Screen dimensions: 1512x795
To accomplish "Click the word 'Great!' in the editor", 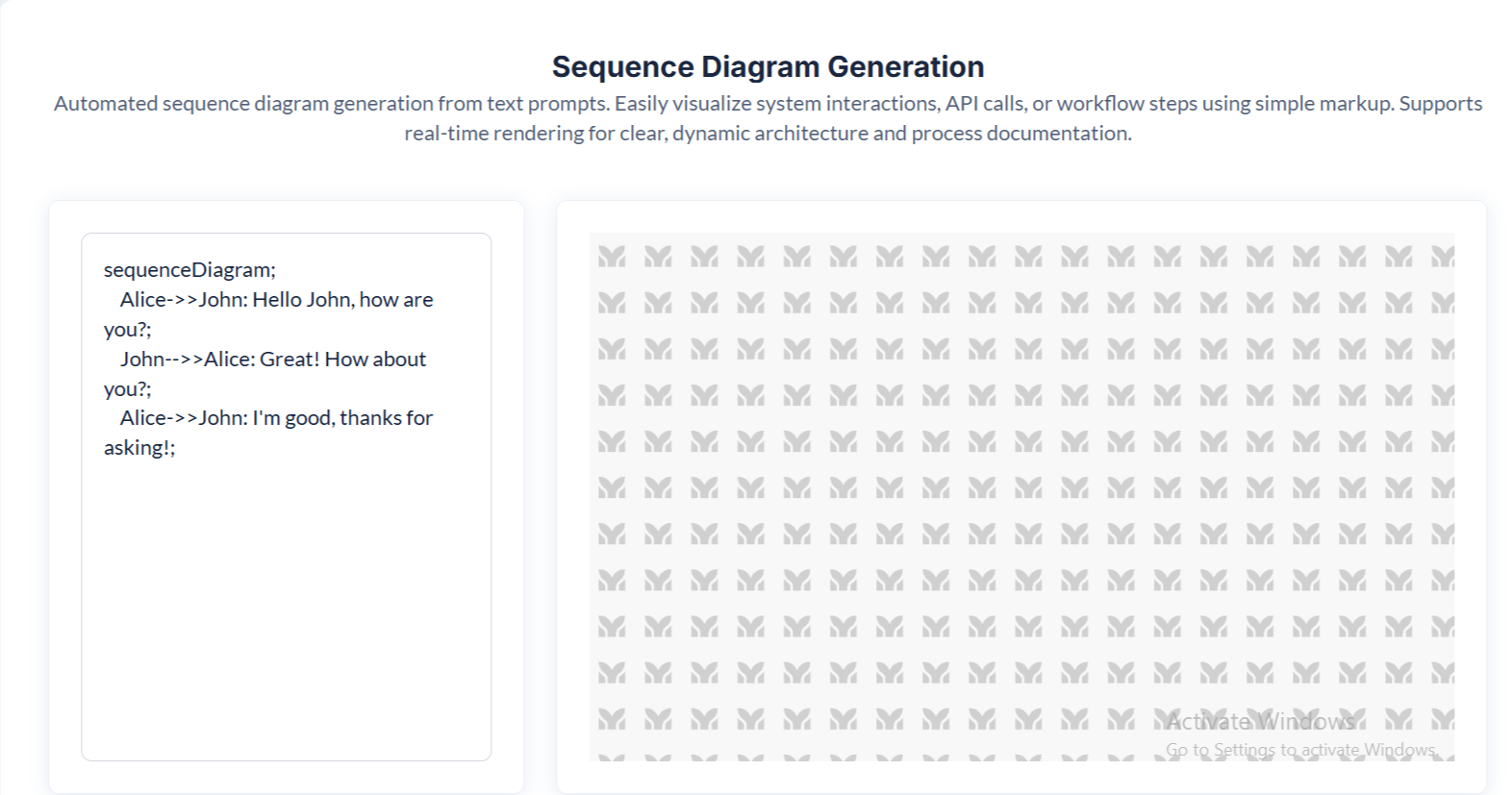I will [x=290, y=360].
